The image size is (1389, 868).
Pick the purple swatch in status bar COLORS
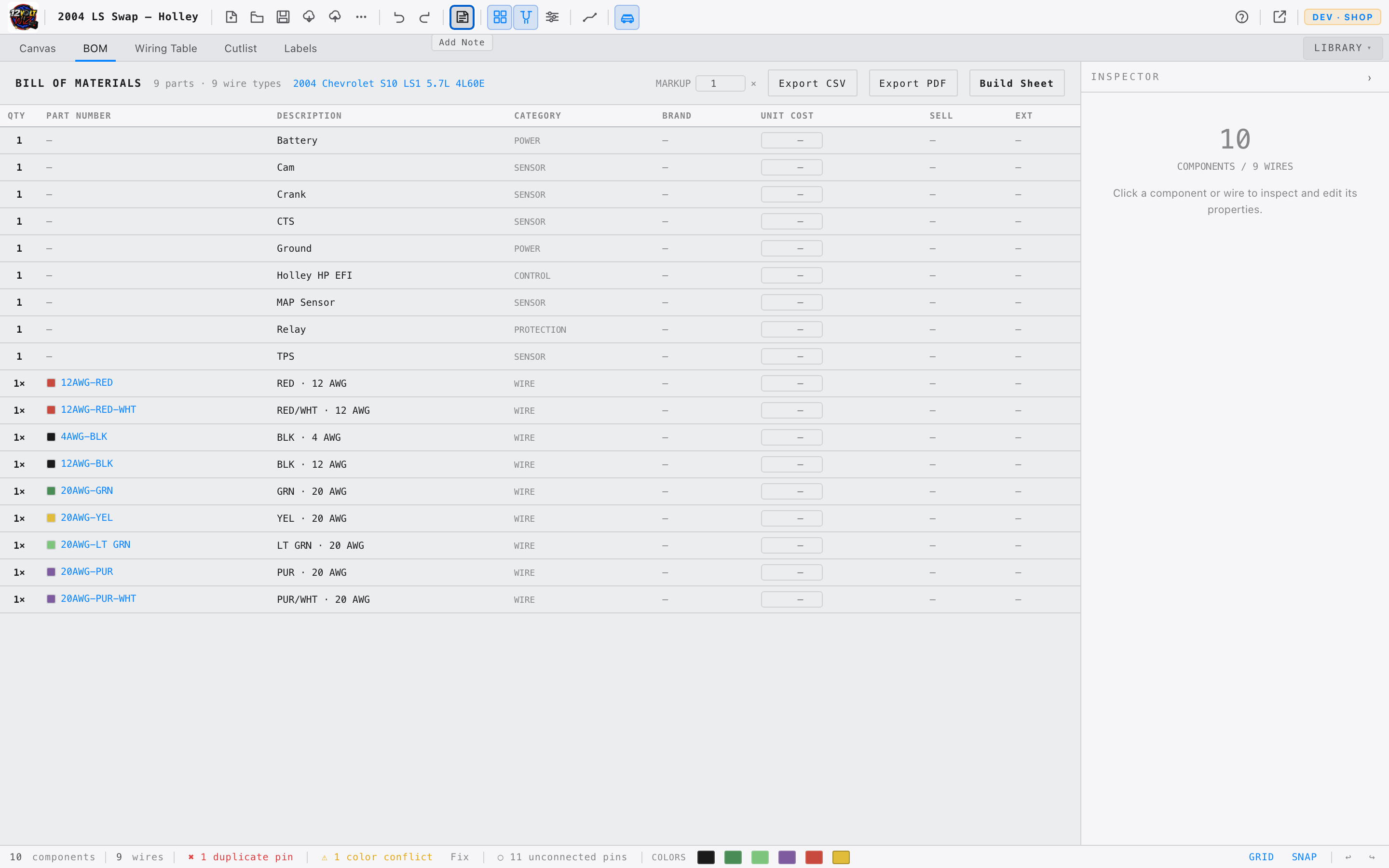pos(787,857)
